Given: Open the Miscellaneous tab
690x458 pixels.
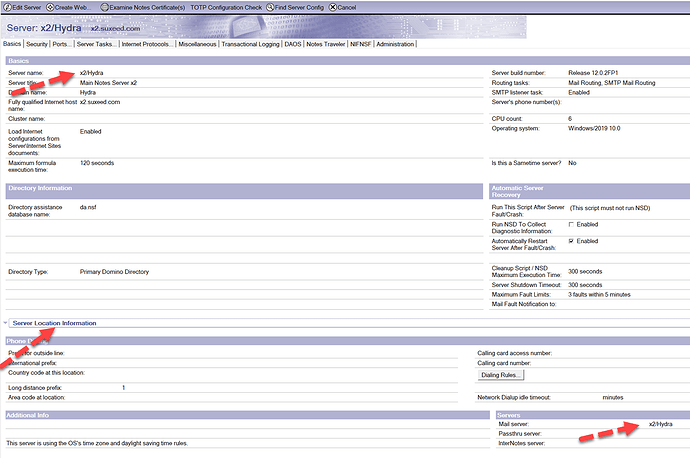Looking at the screenshot, I should (x=197, y=44).
